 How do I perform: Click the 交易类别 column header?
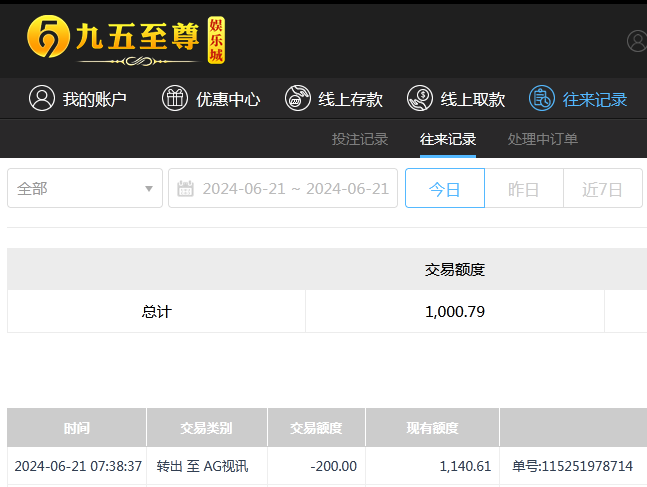pyautogui.click(x=207, y=428)
